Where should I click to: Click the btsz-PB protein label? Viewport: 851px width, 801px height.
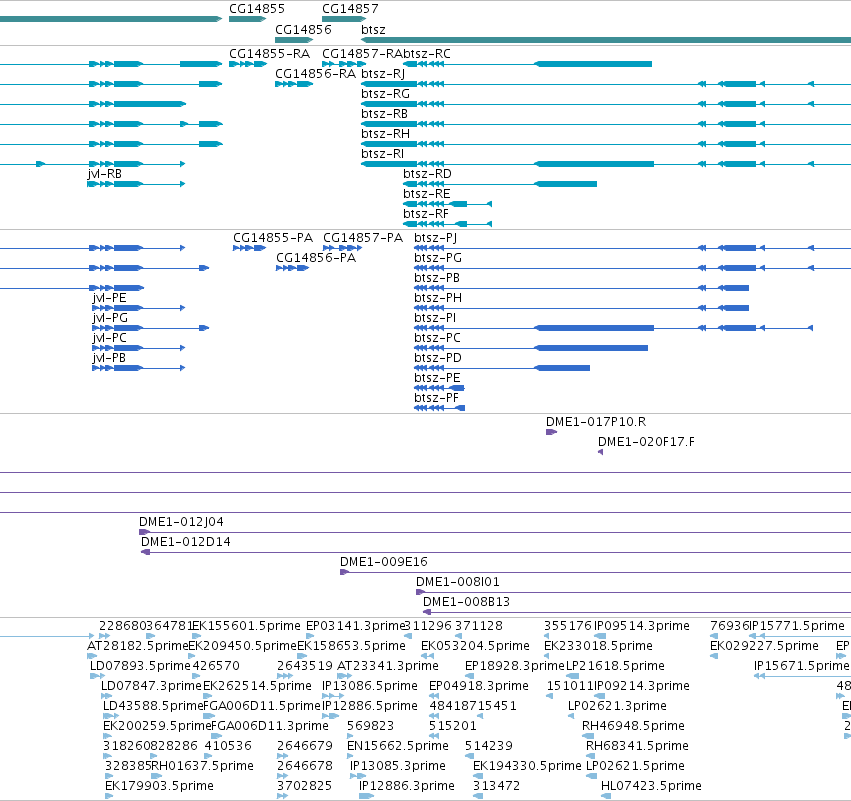(437, 278)
